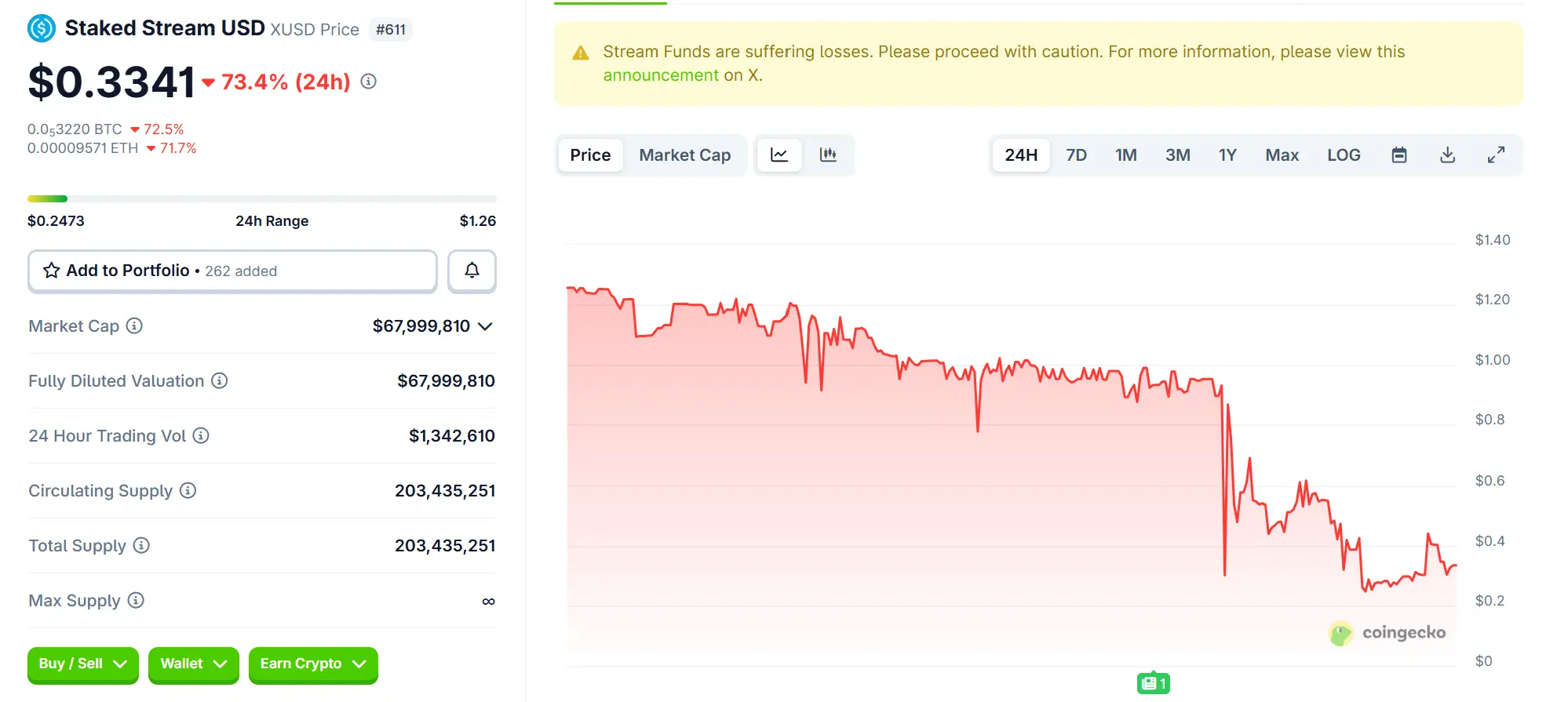Viewport: 1568px width, 702px height.
Task: Select the Max timeframe tab
Action: 1282,155
